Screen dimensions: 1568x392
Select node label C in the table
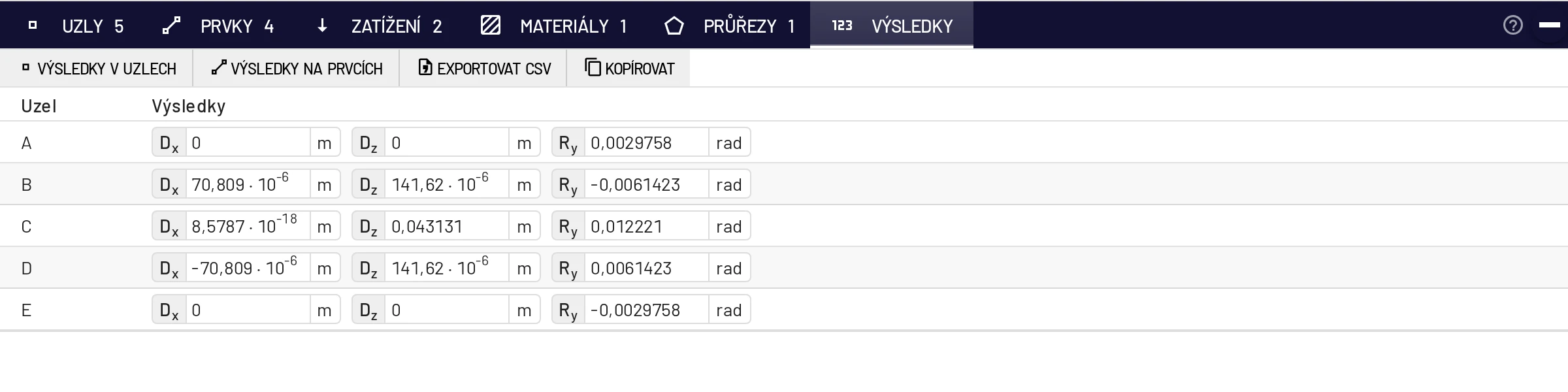pos(26,227)
